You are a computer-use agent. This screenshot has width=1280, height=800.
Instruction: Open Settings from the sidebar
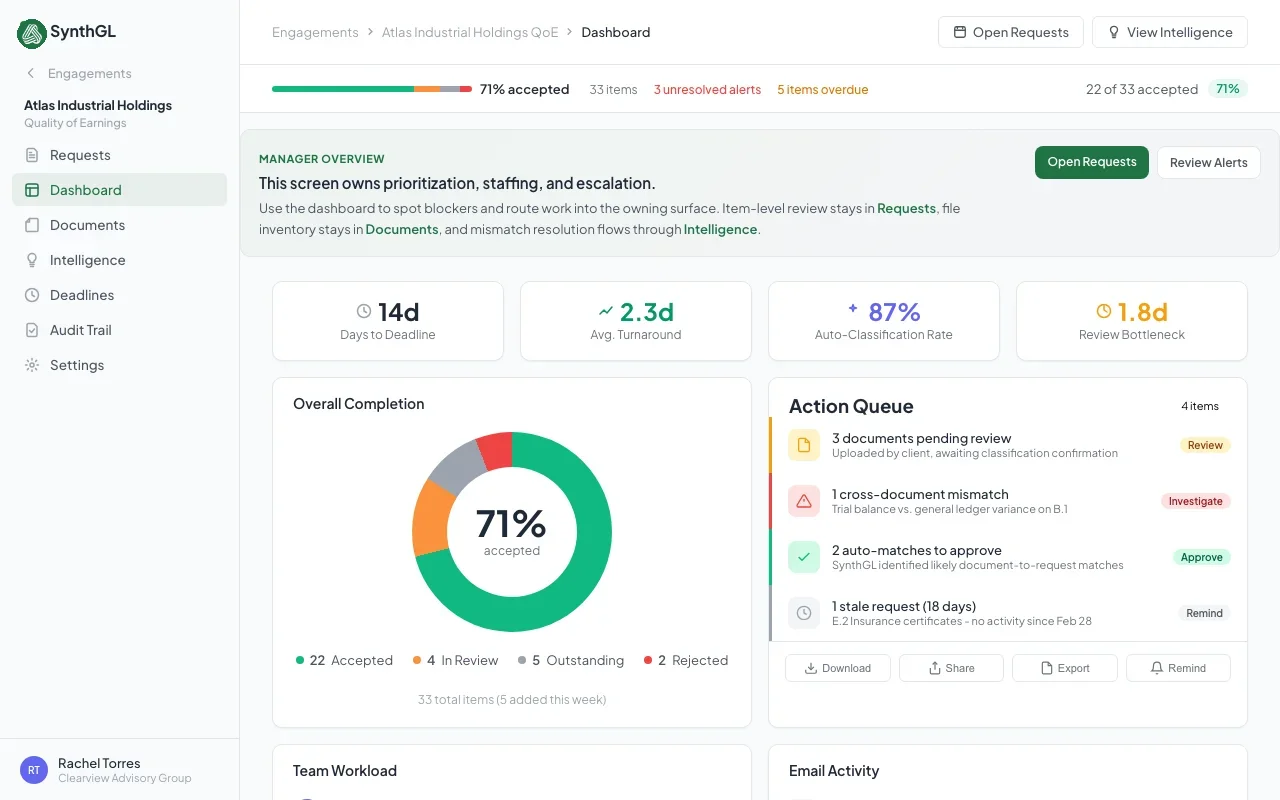(x=76, y=365)
